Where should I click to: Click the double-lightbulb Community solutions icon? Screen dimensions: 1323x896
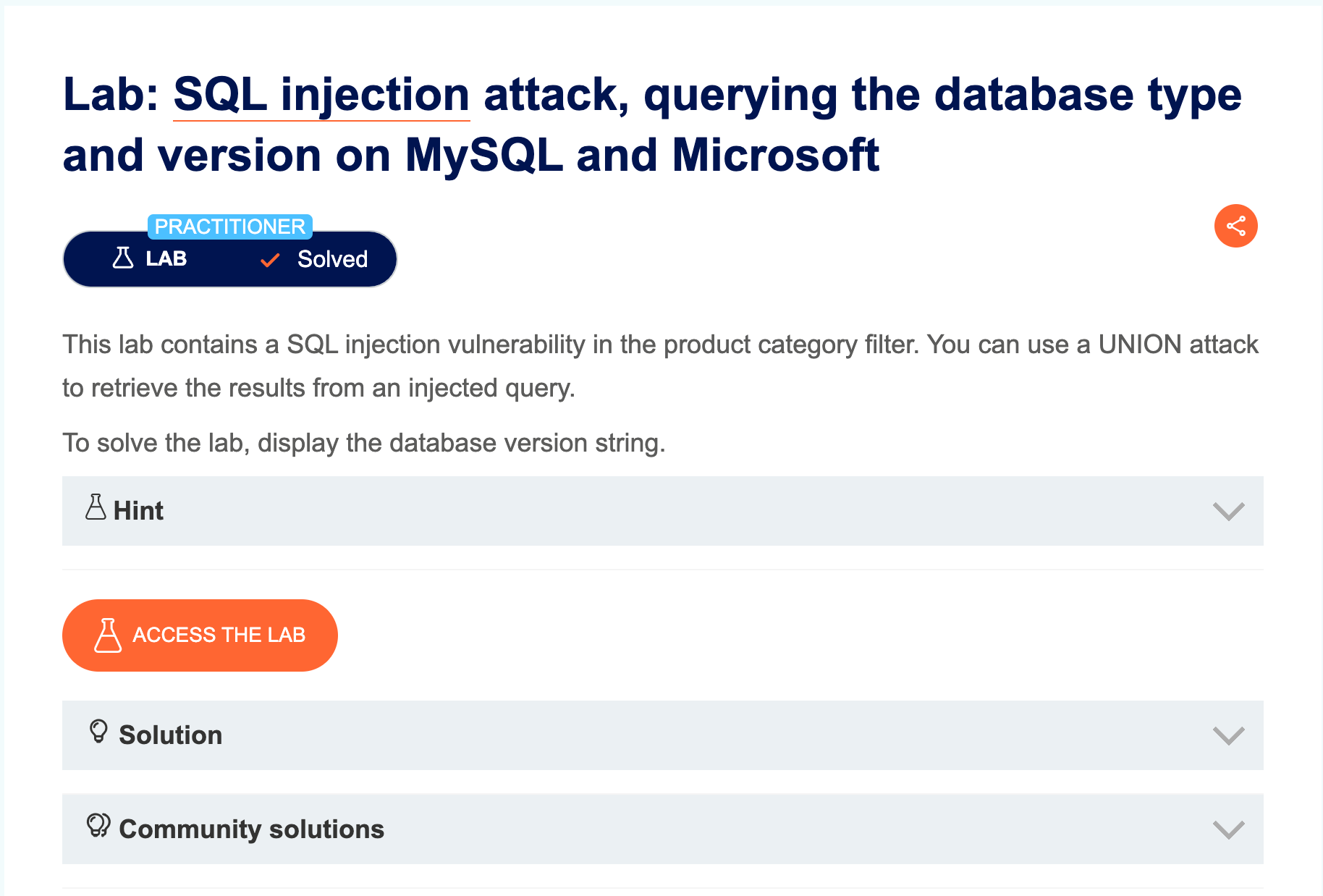coord(98,825)
